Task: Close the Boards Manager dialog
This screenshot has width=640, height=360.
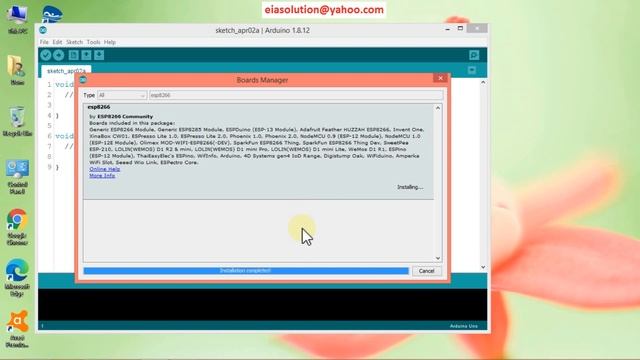Action: (x=440, y=78)
